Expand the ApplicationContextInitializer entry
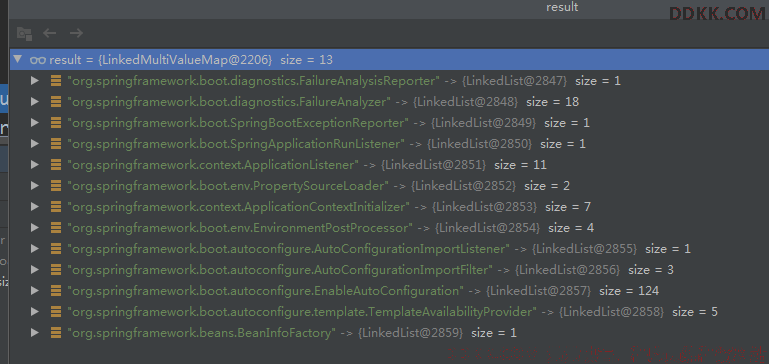The image size is (769, 364). (x=34, y=207)
